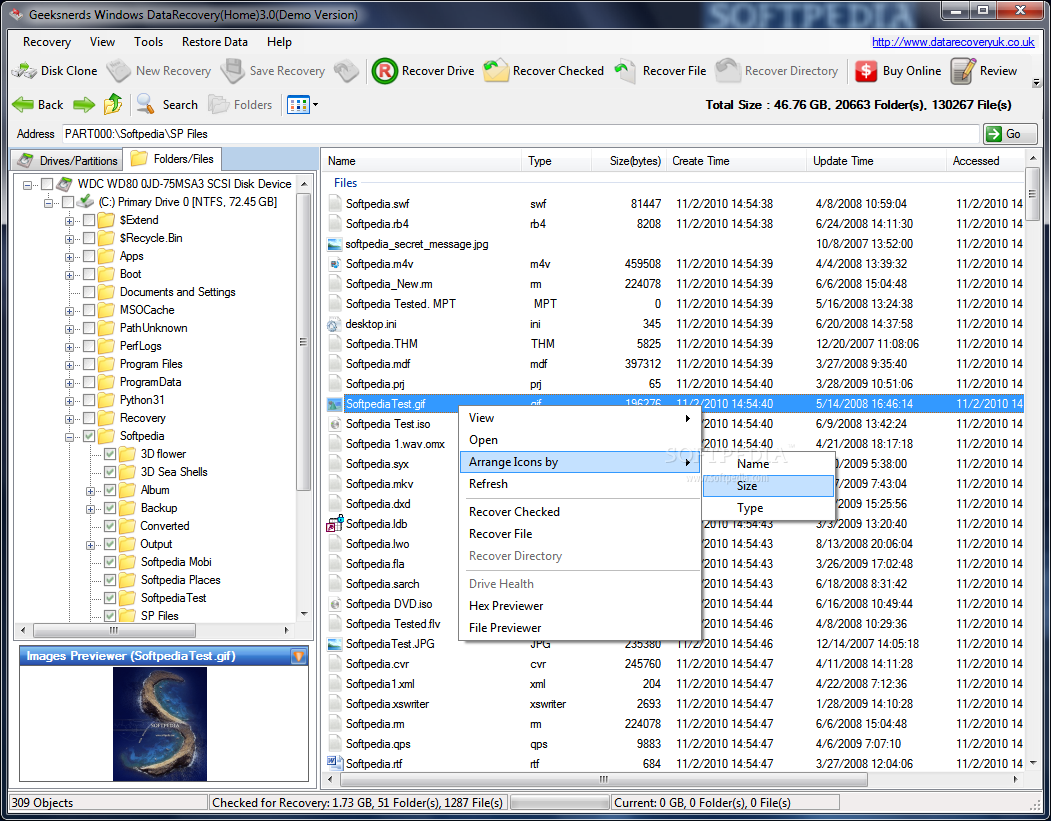Click the Softpedia DVD.iso disc icon
The width and height of the screenshot is (1051, 821).
pyautogui.click(x=334, y=604)
